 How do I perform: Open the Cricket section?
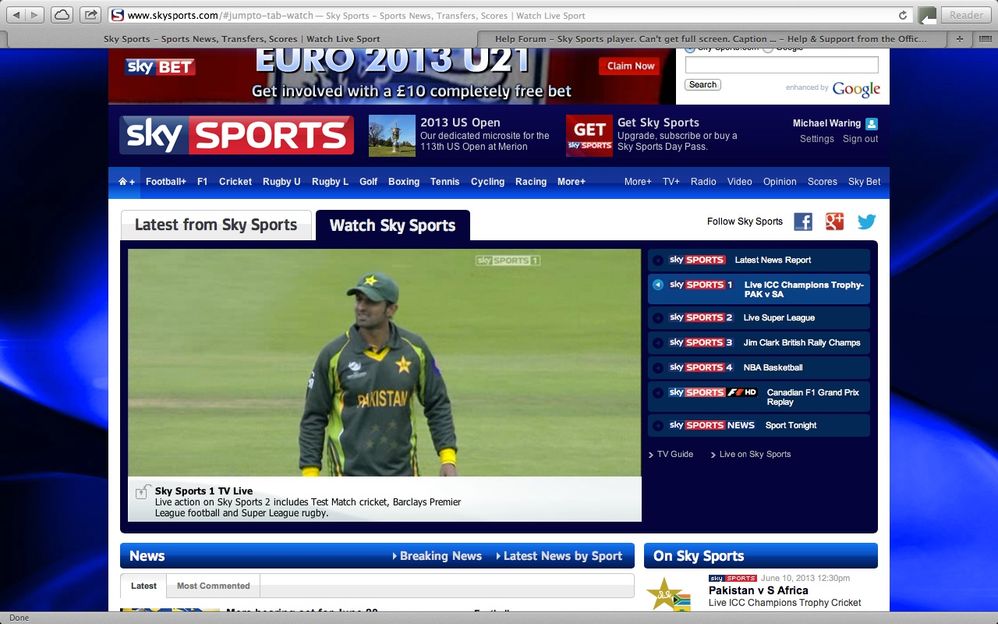(x=235, y=181)
